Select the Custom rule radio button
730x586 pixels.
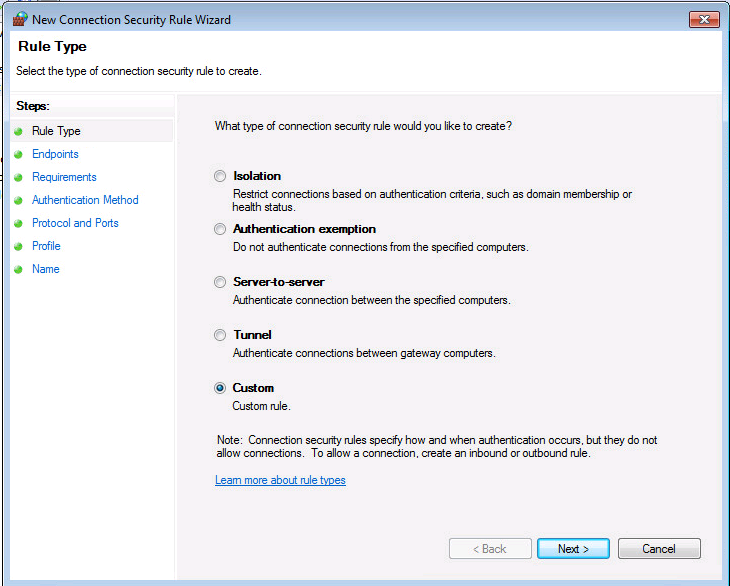point(220,388)
